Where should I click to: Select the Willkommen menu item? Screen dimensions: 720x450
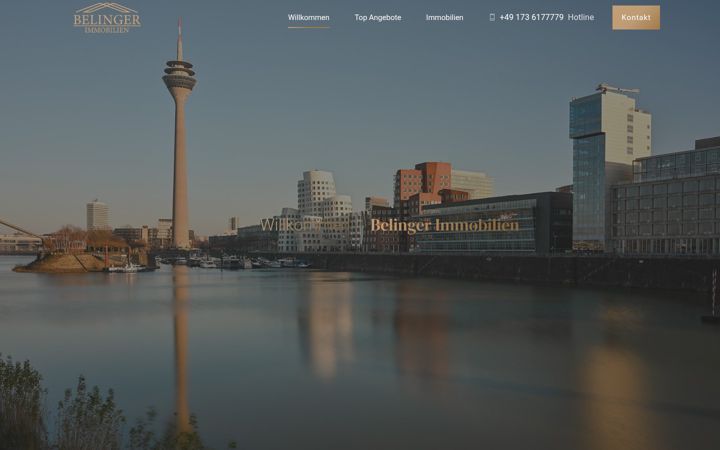coord(309,17)
